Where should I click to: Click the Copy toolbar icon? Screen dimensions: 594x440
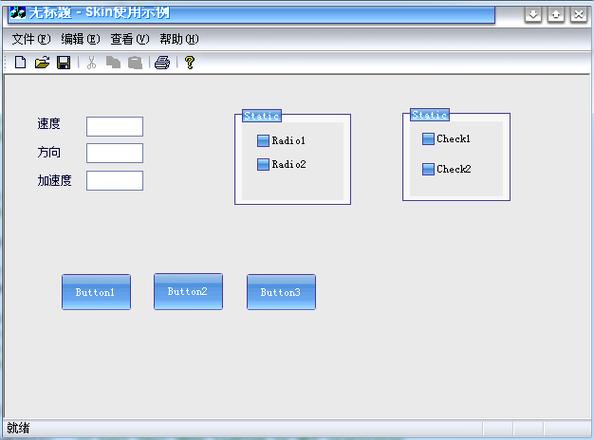[x=113, y=63]
